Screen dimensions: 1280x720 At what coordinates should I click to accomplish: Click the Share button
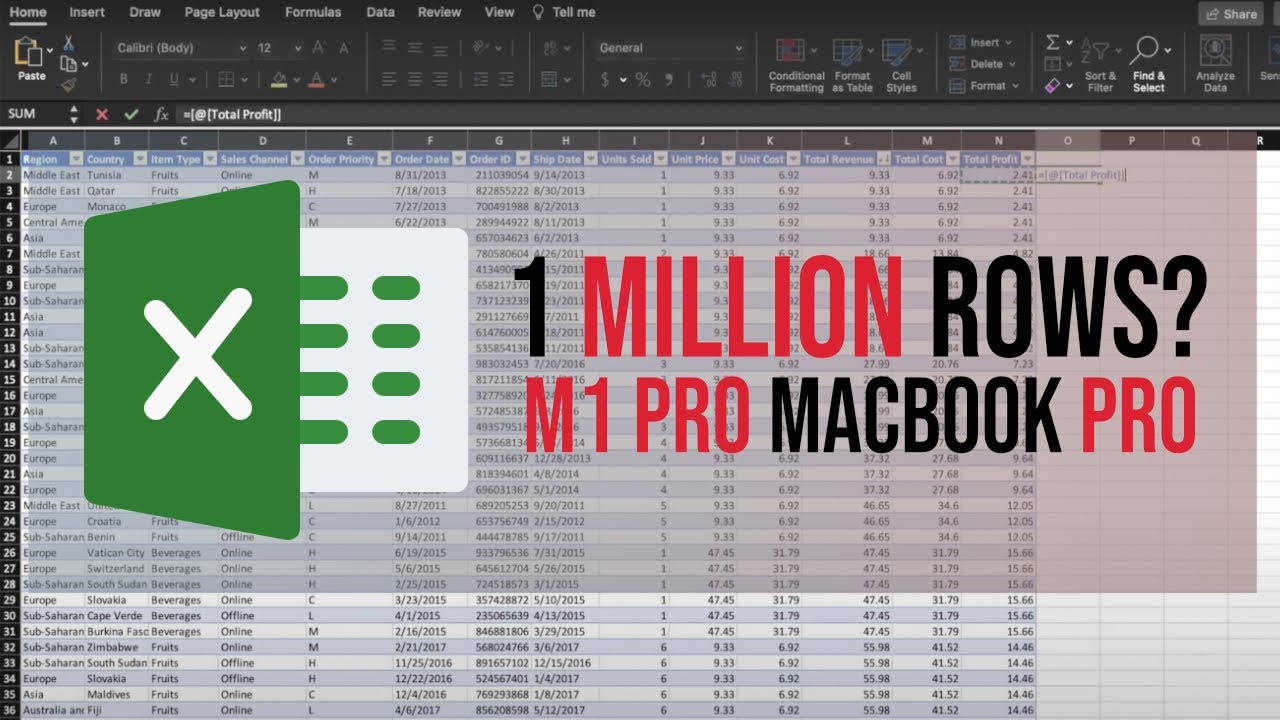tap(1231, 14)
